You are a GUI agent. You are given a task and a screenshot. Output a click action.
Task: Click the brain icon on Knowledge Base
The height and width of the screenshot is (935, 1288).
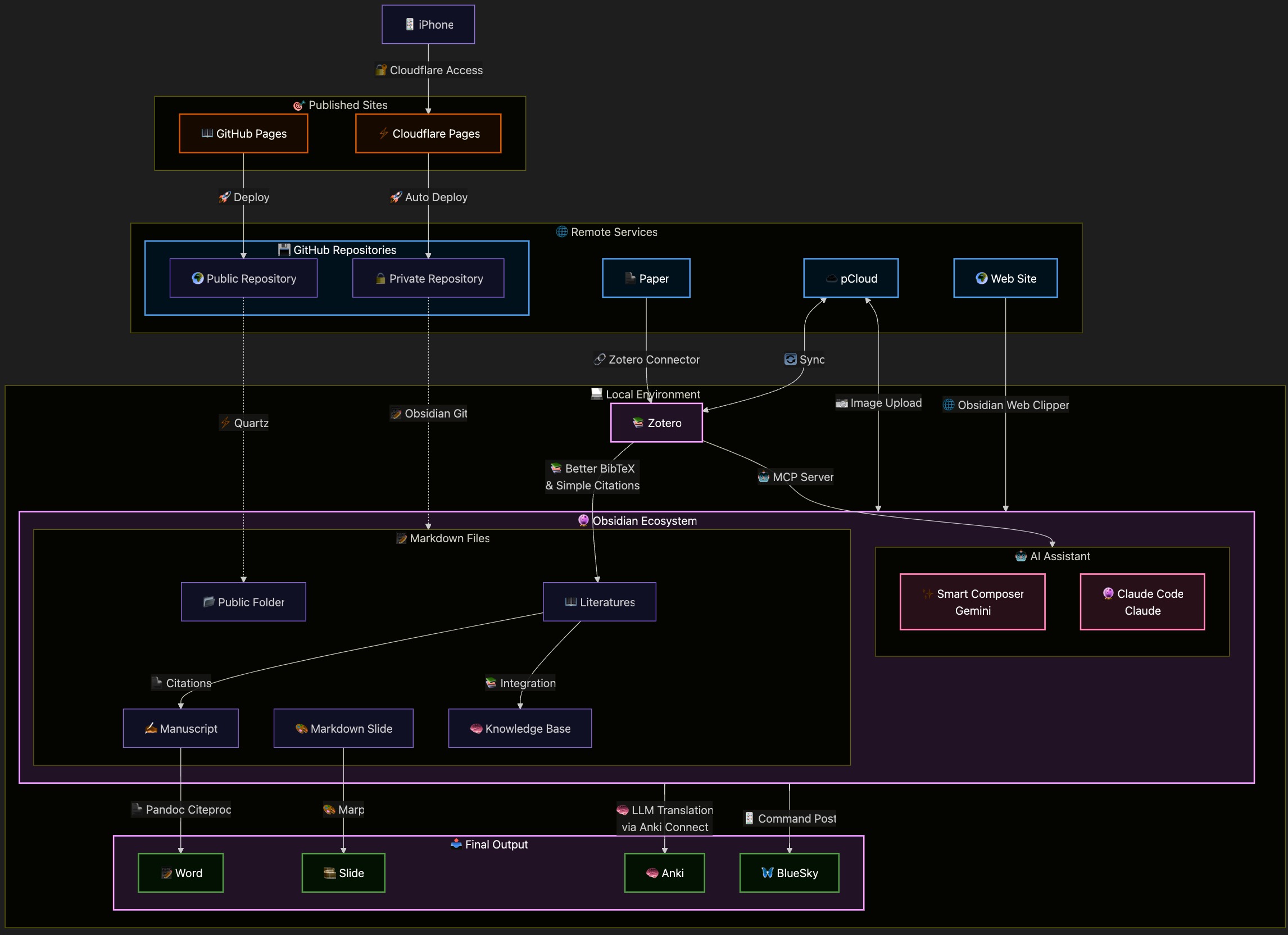pyautogui.click(x=476, y=728)
